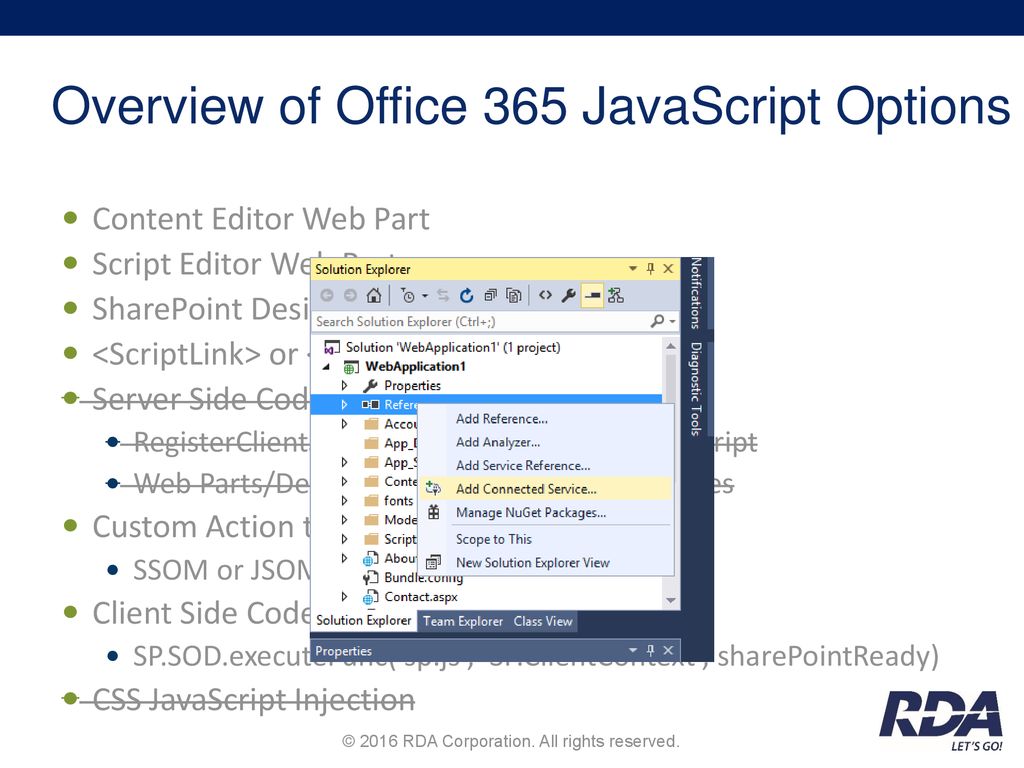Image resolution: width=1024 pixels, height=768 pixels.
Task: Switch to the Team Explorer tab
Action: [463, 621]
